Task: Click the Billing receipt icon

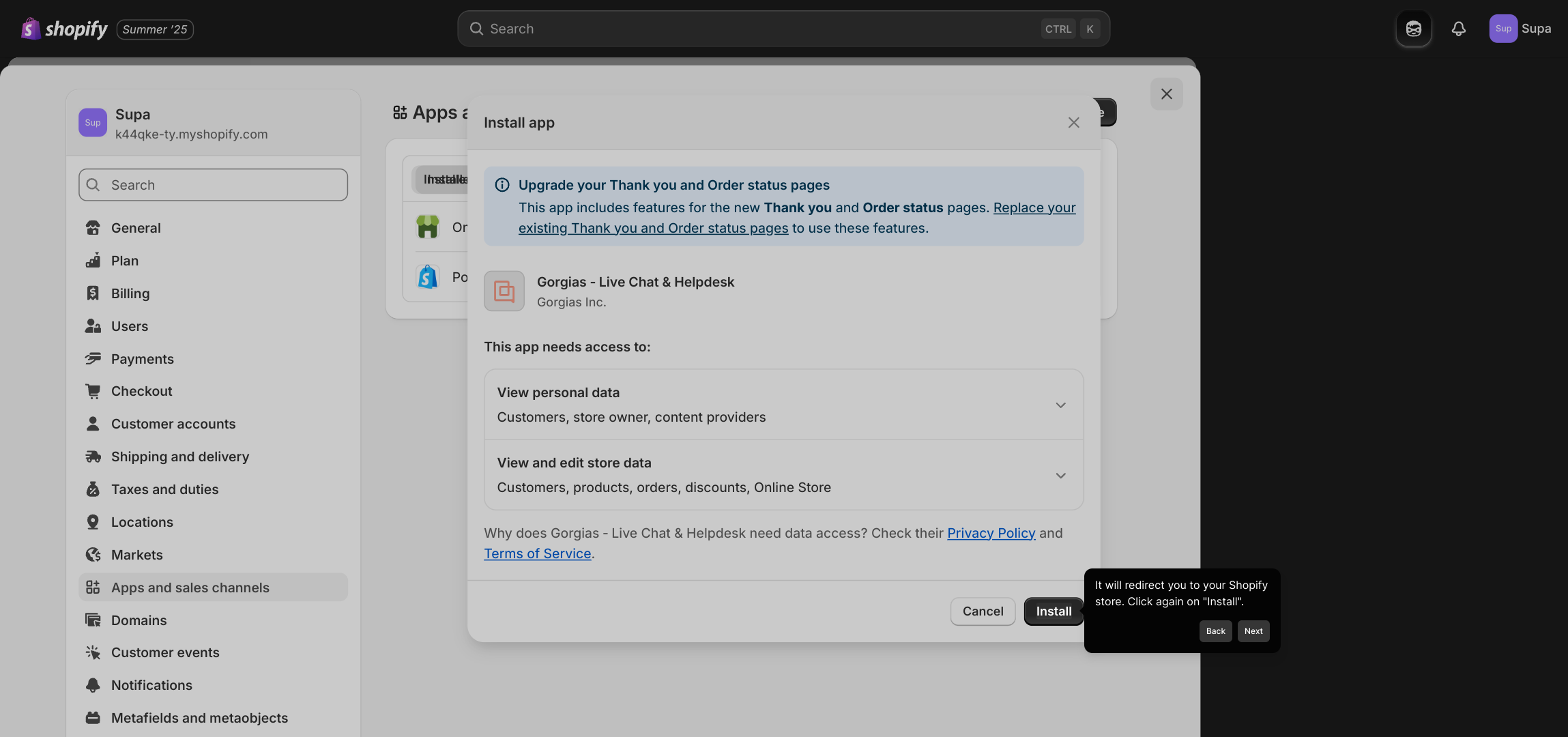Action: click(93, 293)
